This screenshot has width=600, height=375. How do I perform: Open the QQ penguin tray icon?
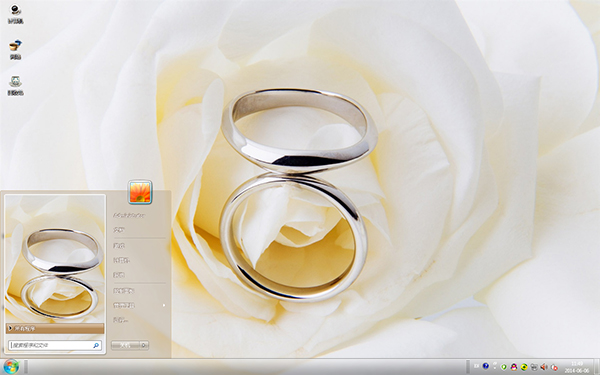point(514,367)
